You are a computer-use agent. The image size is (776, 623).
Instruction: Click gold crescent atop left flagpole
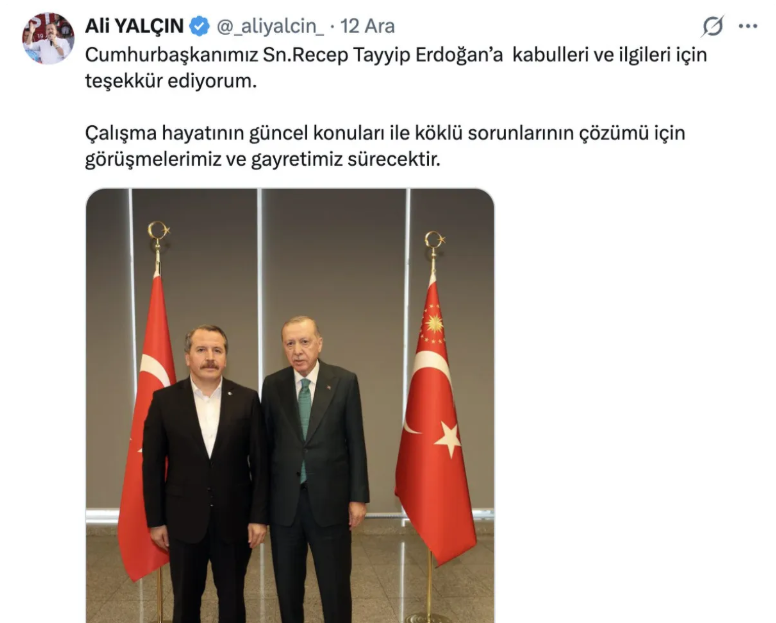click(x=158, y=231)
